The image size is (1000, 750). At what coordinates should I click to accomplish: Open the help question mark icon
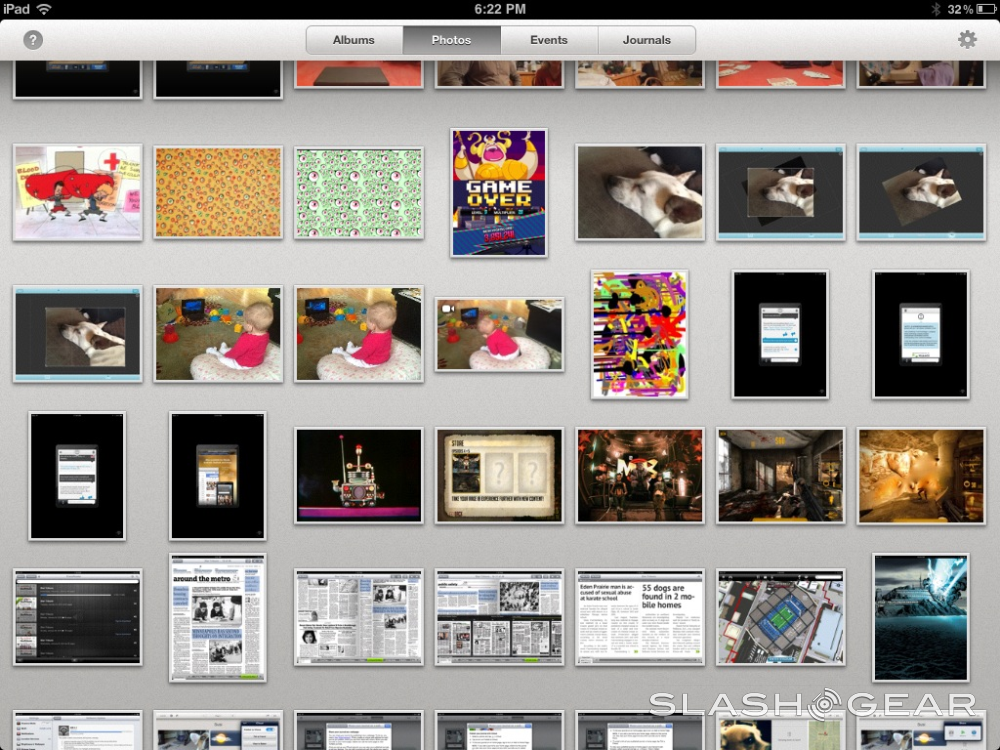tap(33, 40)
